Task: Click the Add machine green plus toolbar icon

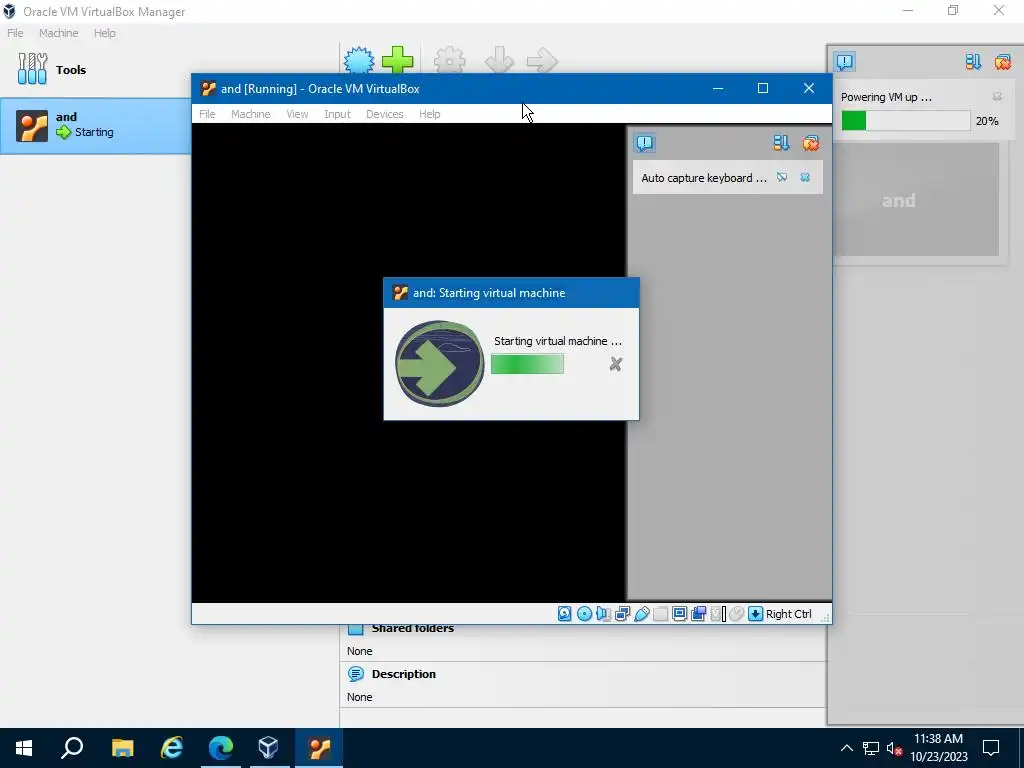Action: click(397, 61)
